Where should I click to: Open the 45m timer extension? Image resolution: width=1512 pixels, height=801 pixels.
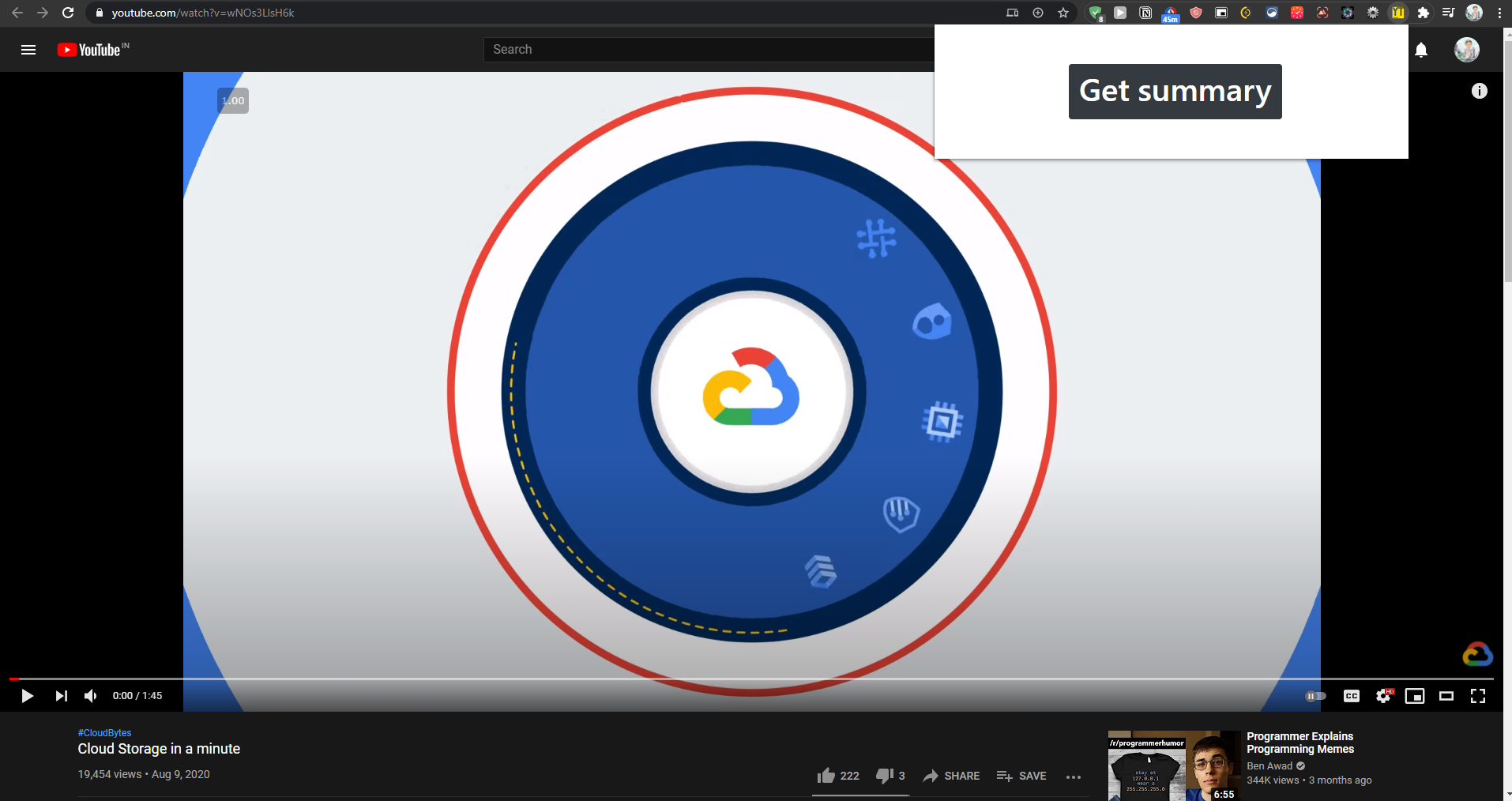click(x=1171, y=14)
